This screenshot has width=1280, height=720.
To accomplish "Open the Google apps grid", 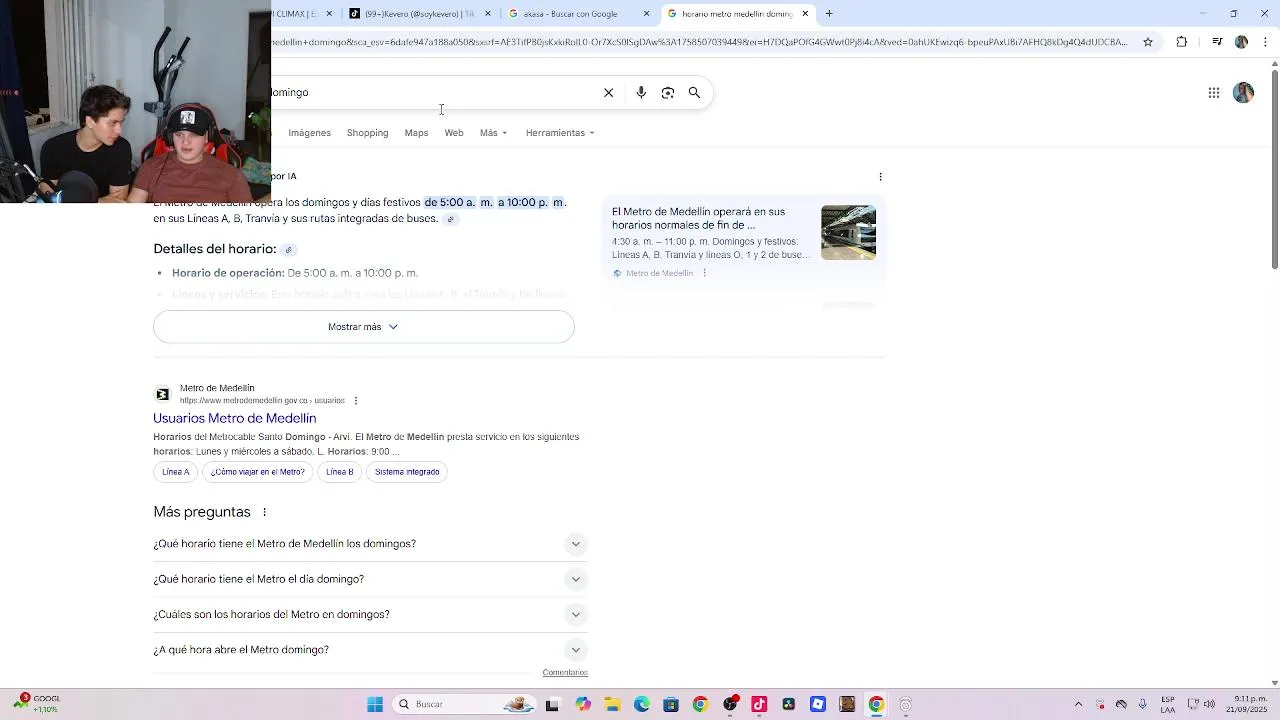I will pos(1214,93).
